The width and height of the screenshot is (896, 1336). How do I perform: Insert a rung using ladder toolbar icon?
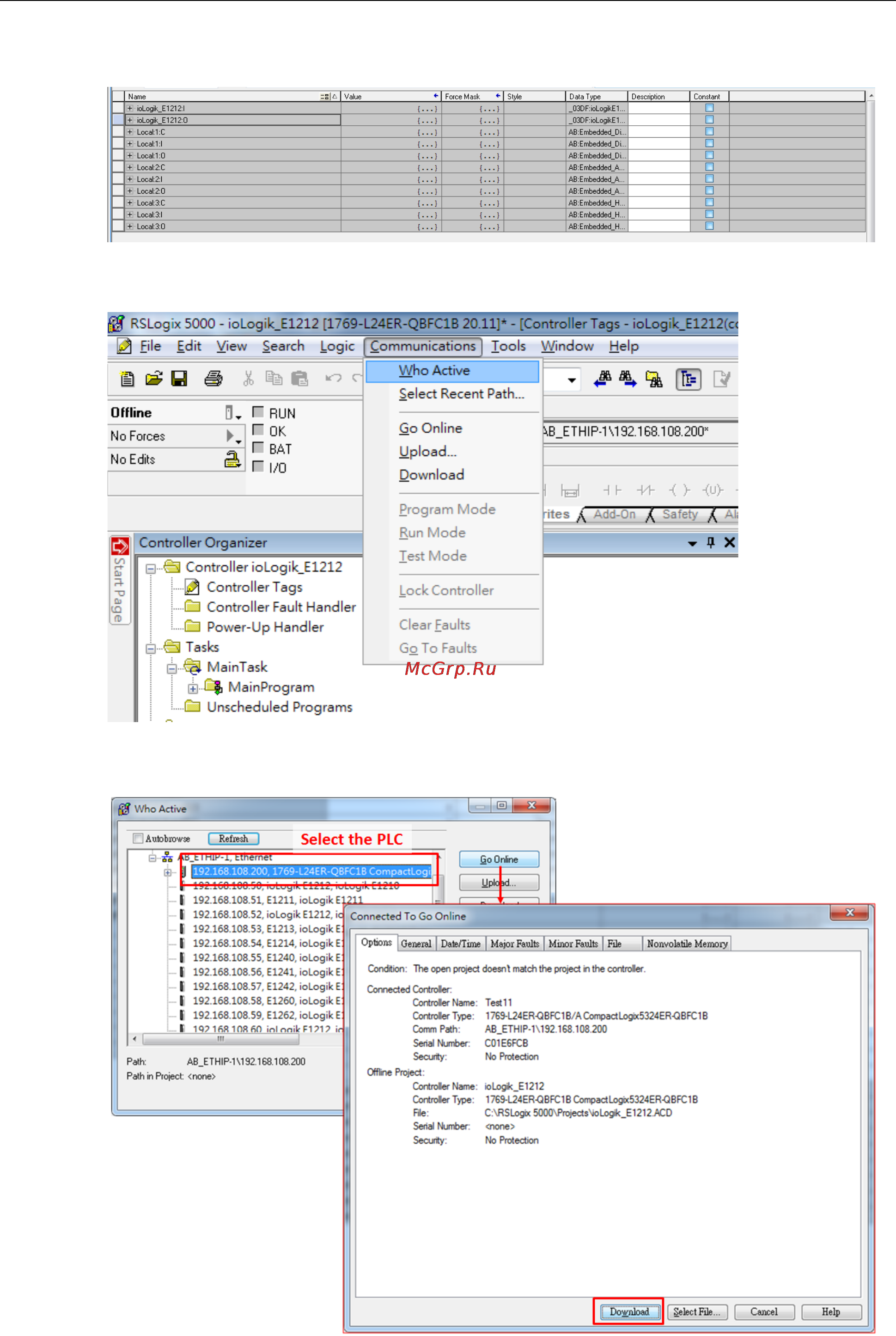click(x=570, y=490)
